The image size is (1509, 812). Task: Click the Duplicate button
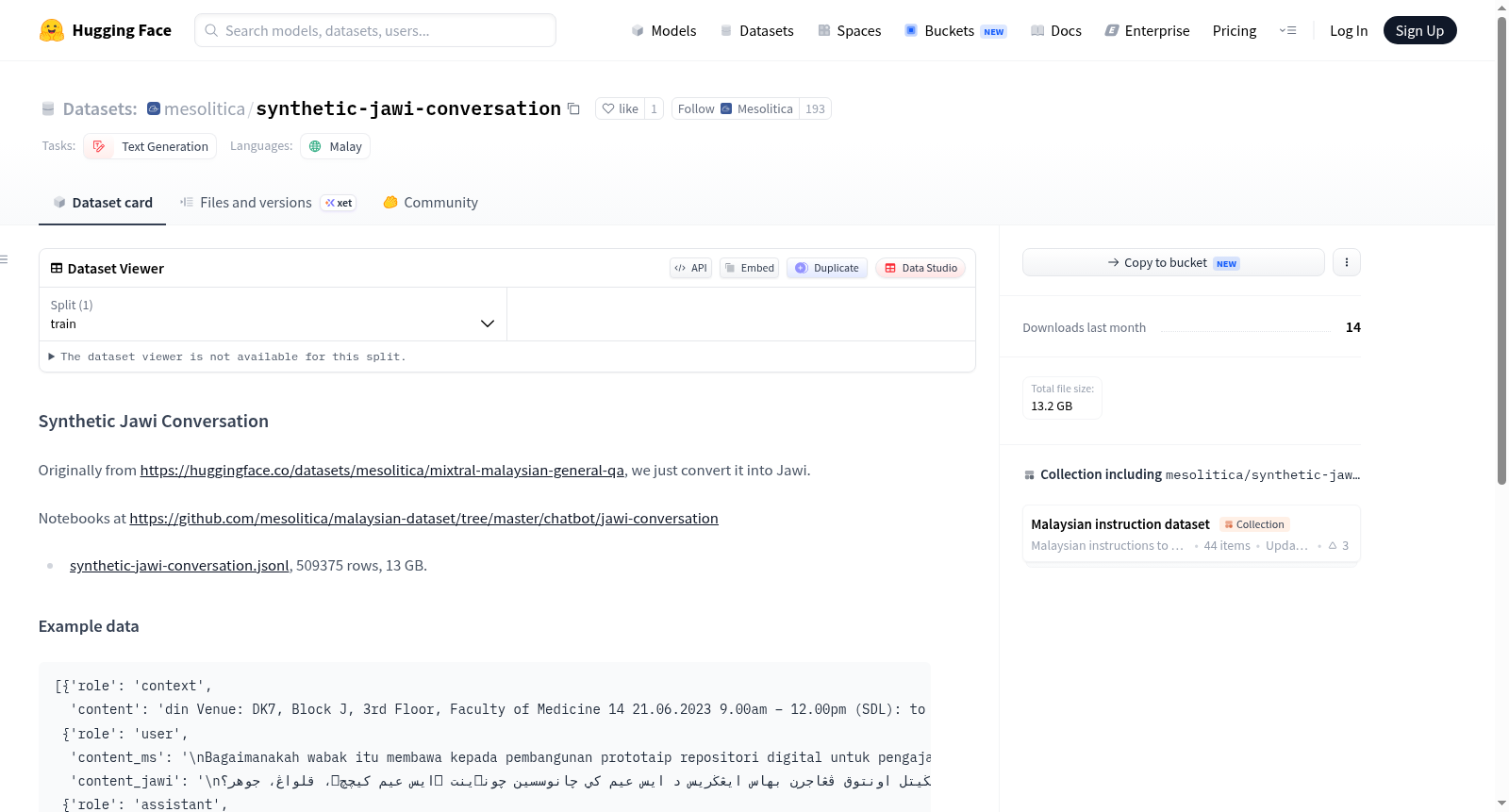coord(827,268)
